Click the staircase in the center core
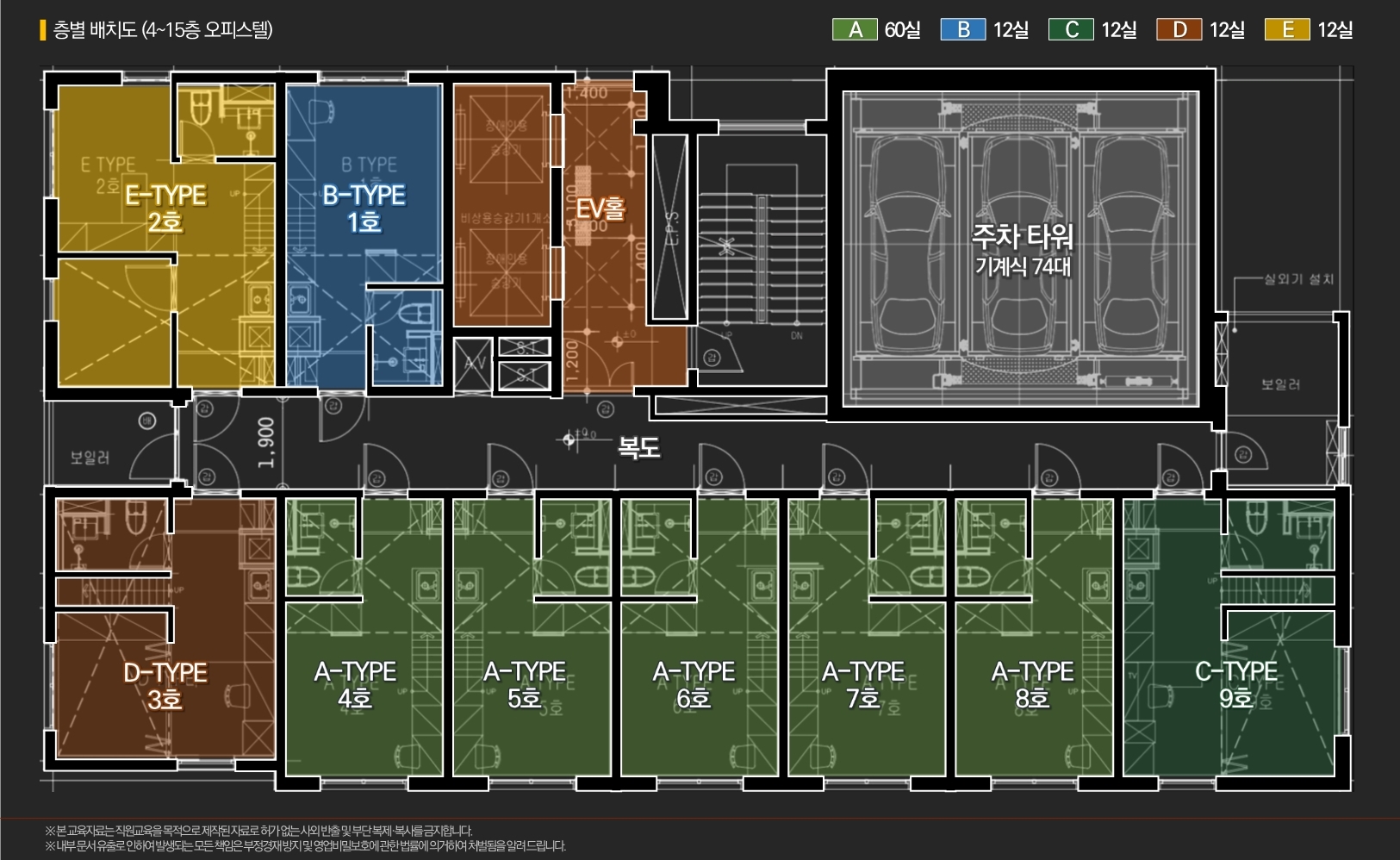 point(758,259)
